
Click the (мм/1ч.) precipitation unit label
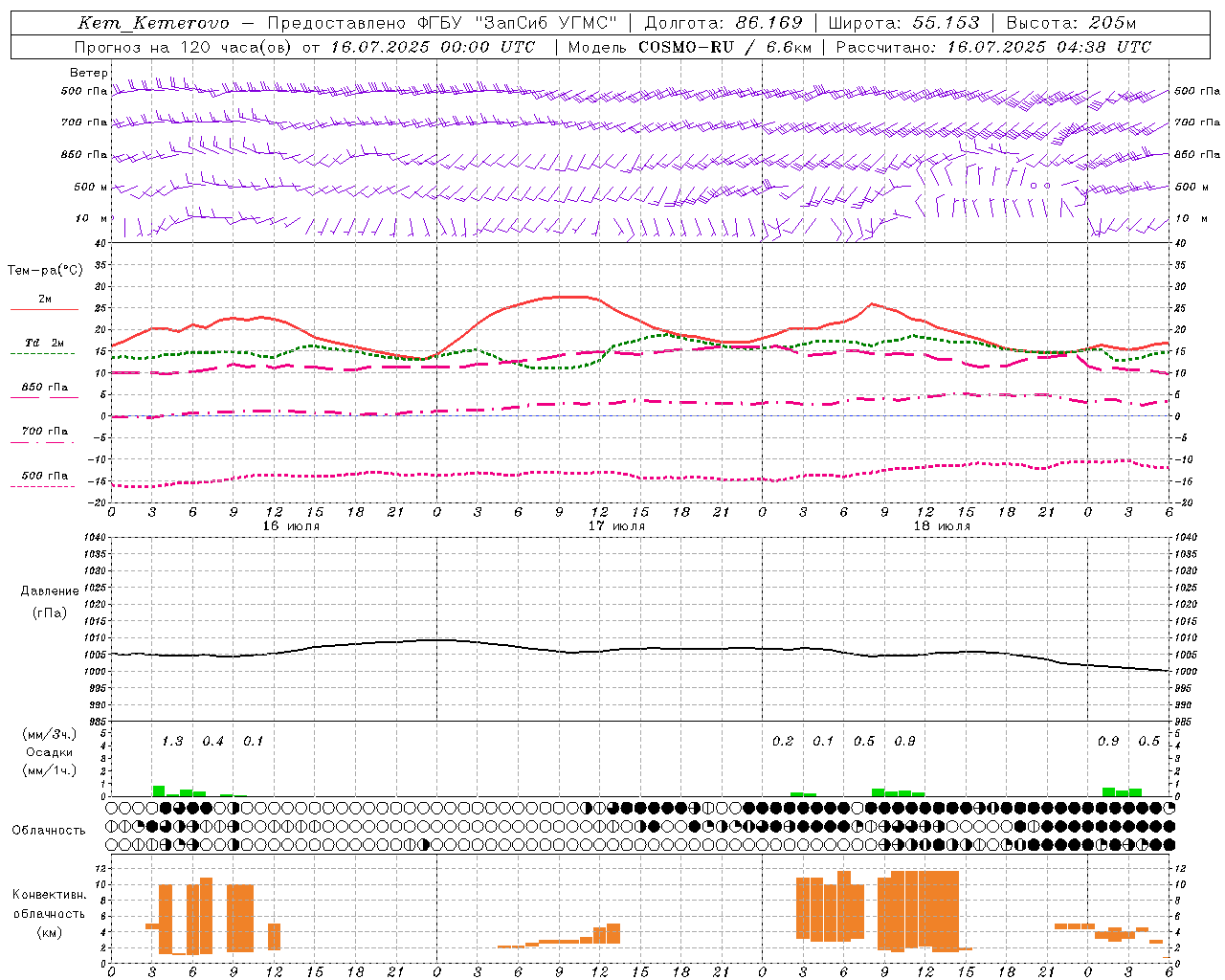tap(49, 770)
